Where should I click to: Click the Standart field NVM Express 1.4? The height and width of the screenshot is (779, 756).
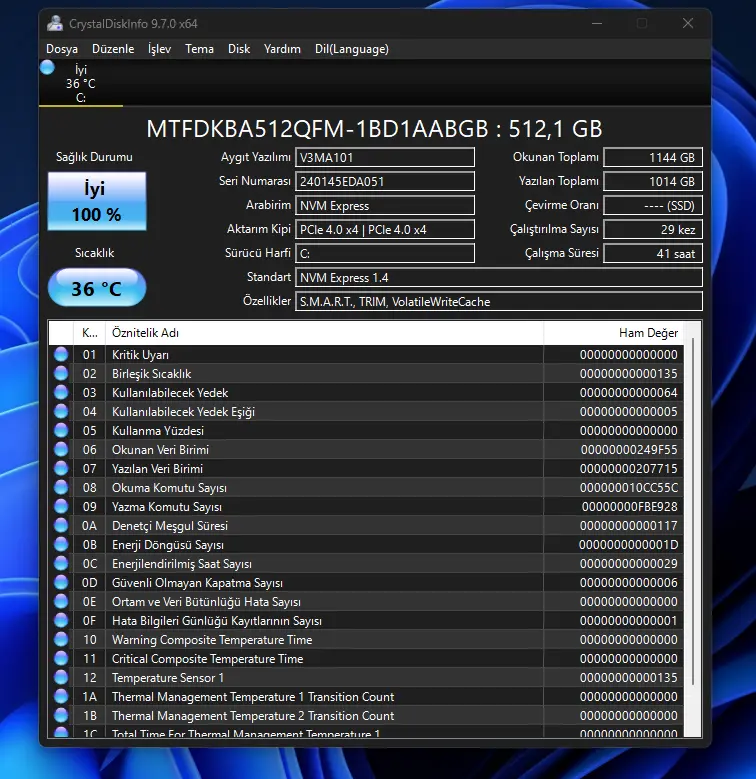click(499, 277)
